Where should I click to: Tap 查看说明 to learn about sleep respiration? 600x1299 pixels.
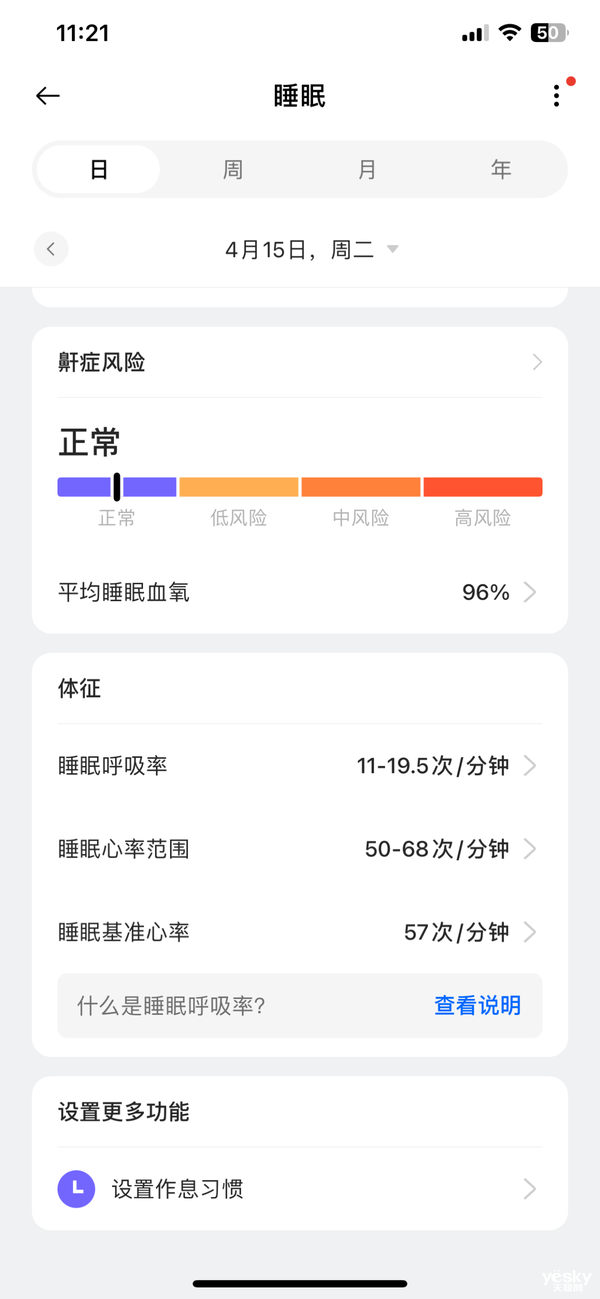[x=478, y=1005]
